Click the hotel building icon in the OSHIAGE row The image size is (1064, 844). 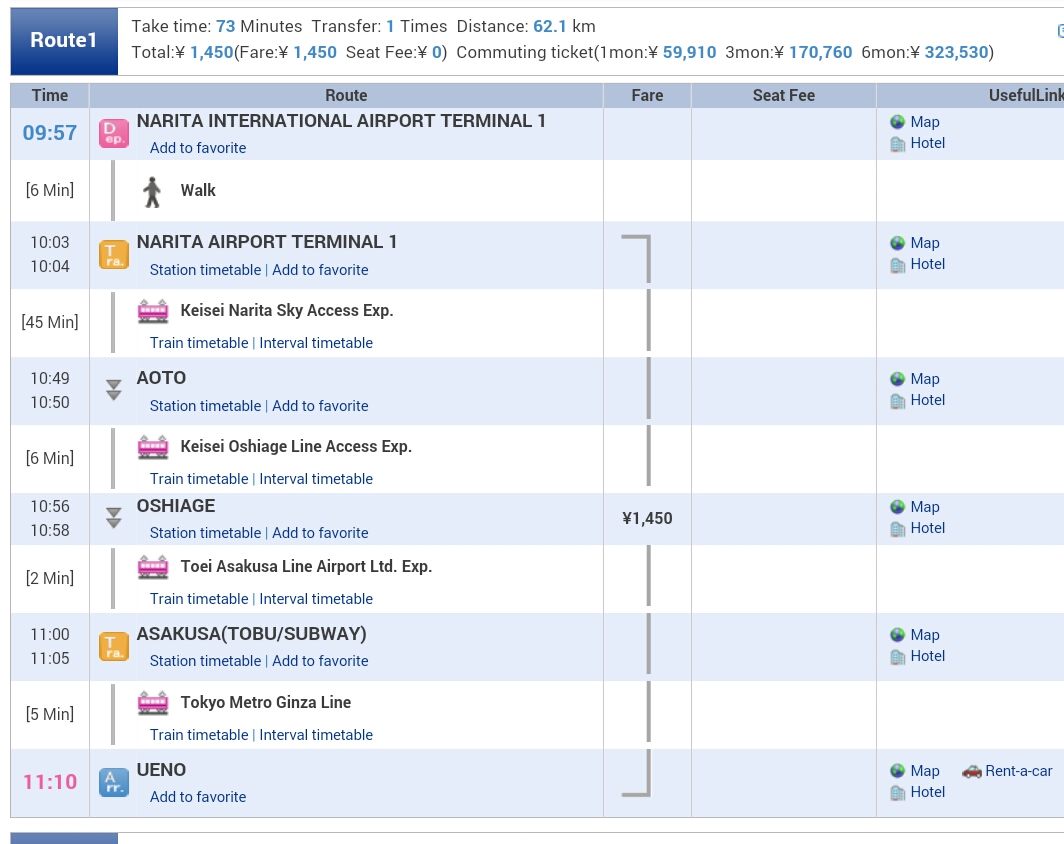pos(898,529)
